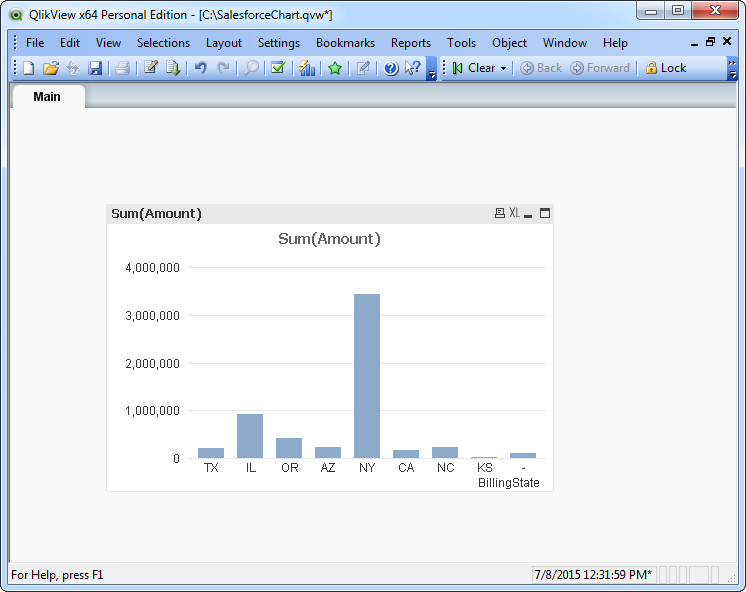
Task: Switch to the Main sheet tab
Action: [47, 97]
